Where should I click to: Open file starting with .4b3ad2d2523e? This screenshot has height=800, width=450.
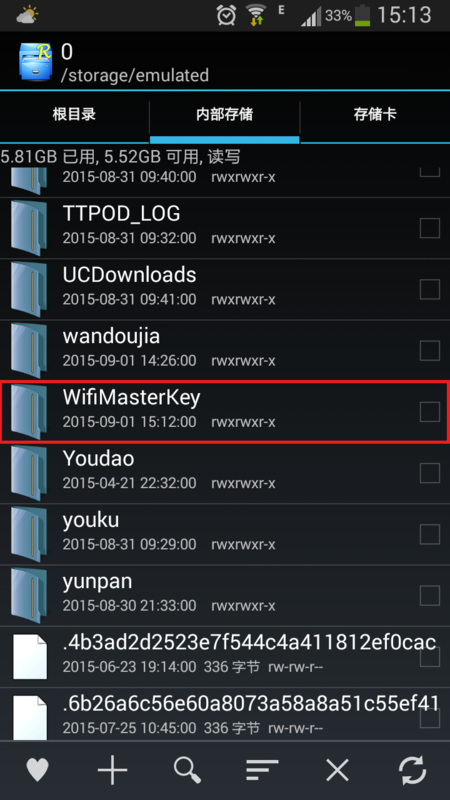tap(225, 656)
